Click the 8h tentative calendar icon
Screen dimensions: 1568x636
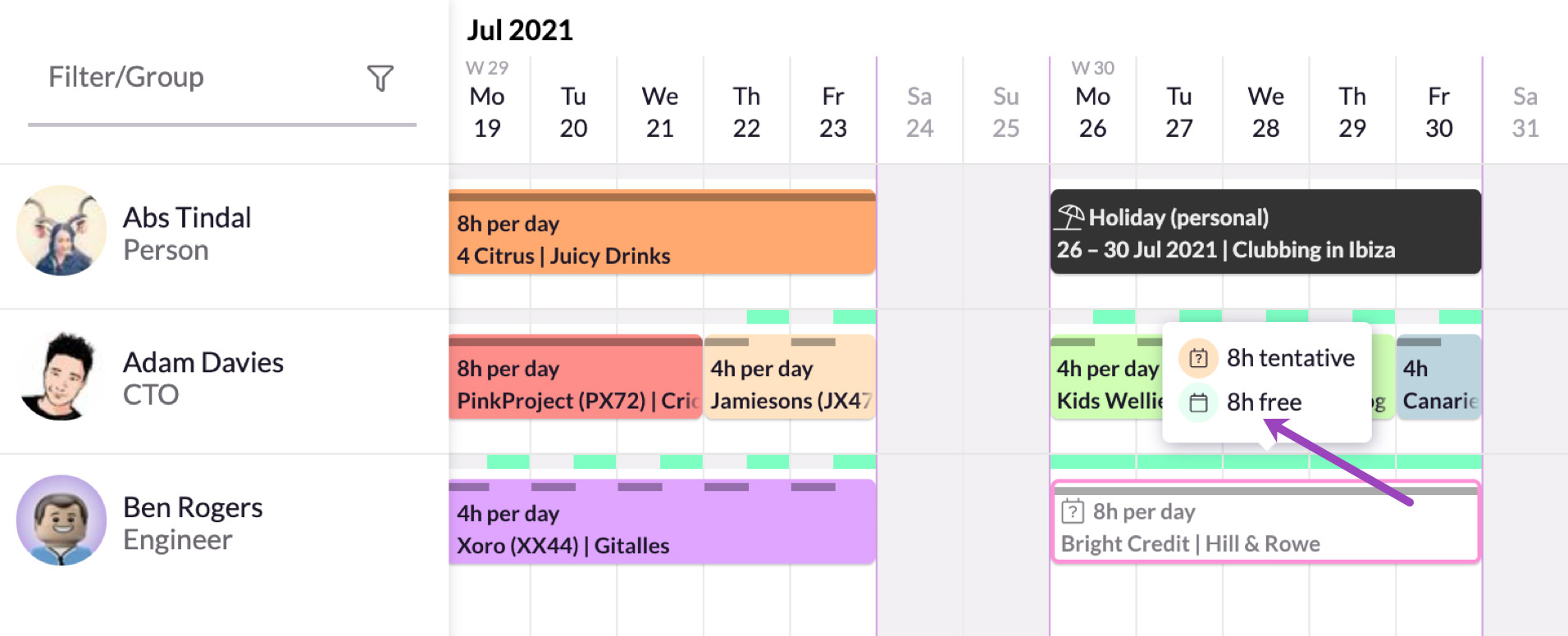pyautogui.click(x=1198, y=358)
